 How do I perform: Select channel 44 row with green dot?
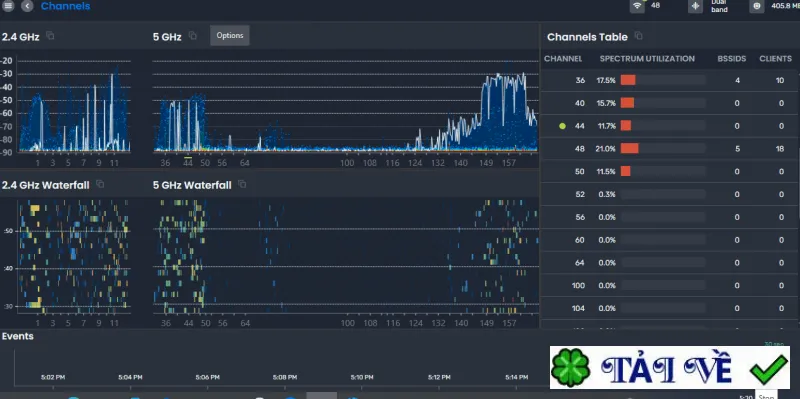coord(668,126)
